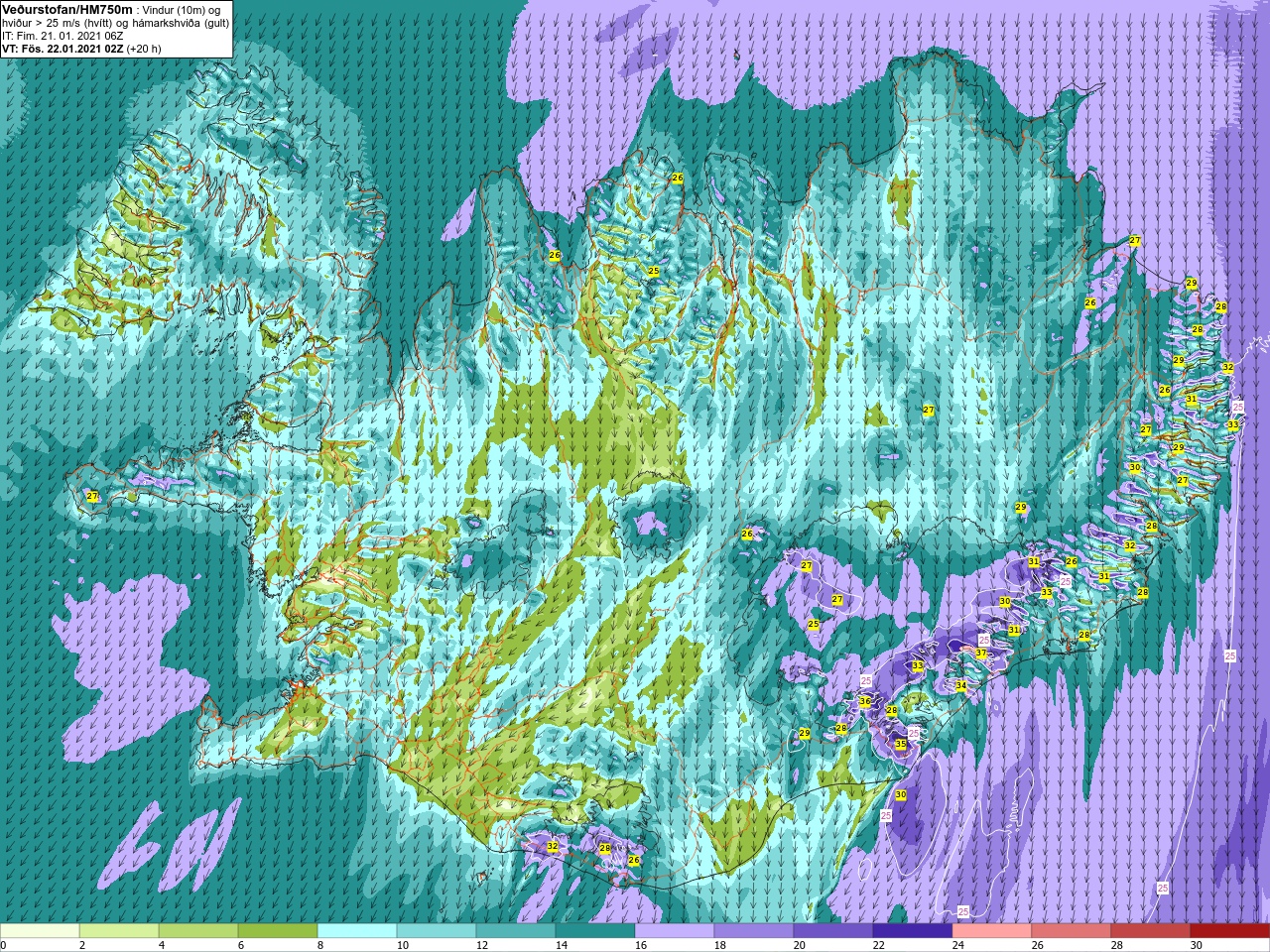Pick the 10–12 m/s legend swatch
This screenshot has width=1270, height=952.
pos(437,931)
